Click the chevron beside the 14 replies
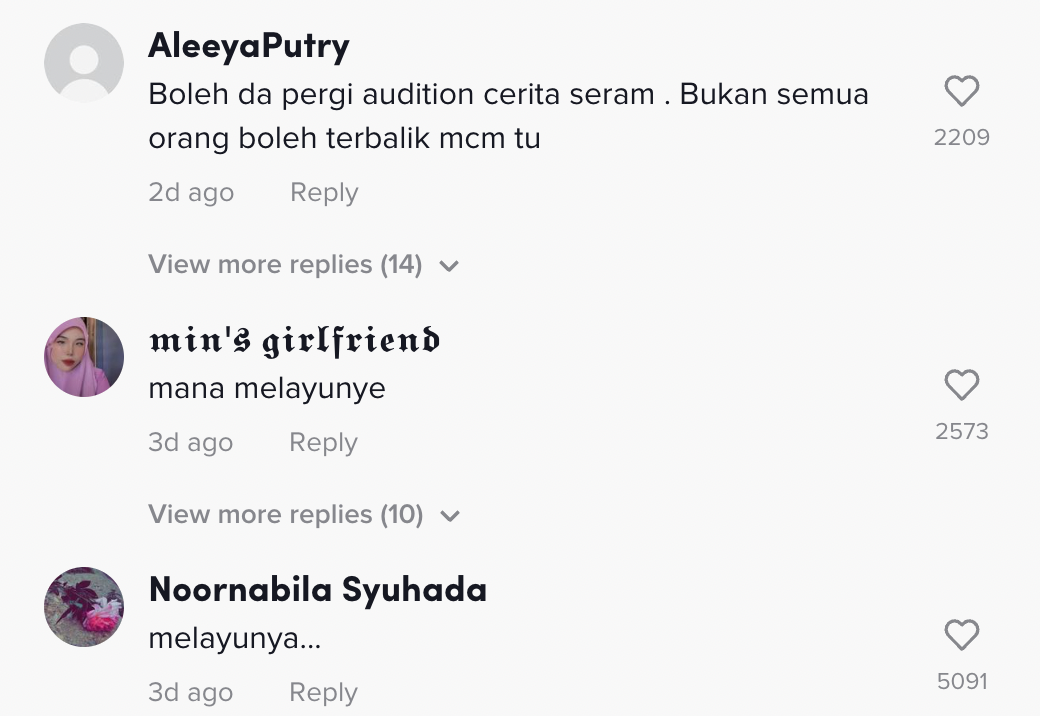Image resolution: width=1040 pixels, height=716 pixels. (450, 266)
